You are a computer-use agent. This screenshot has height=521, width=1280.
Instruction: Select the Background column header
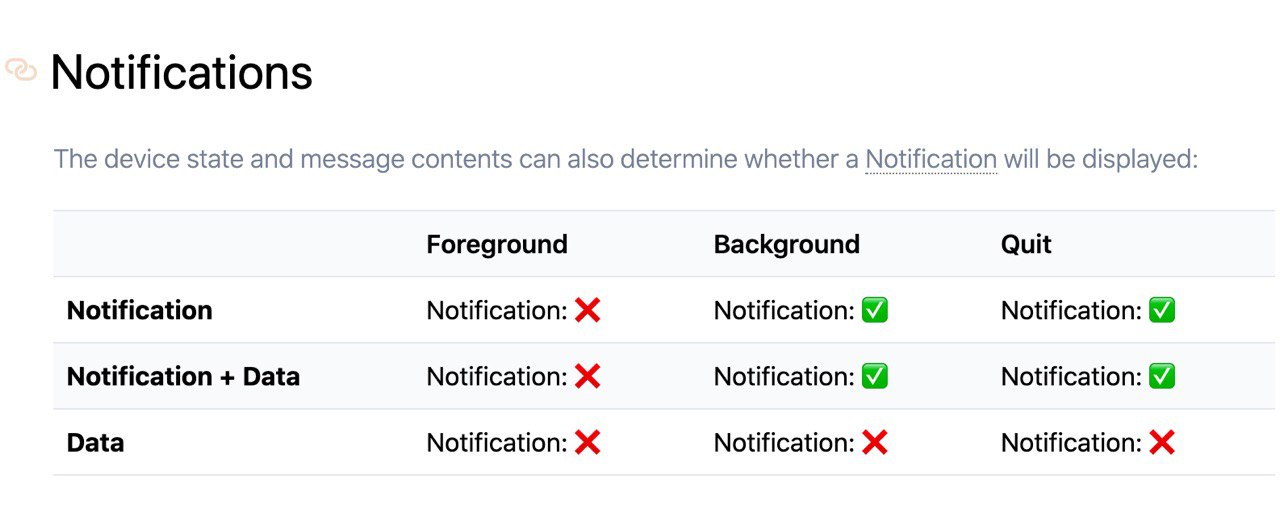pyautogui.click(x=787, y=244)
